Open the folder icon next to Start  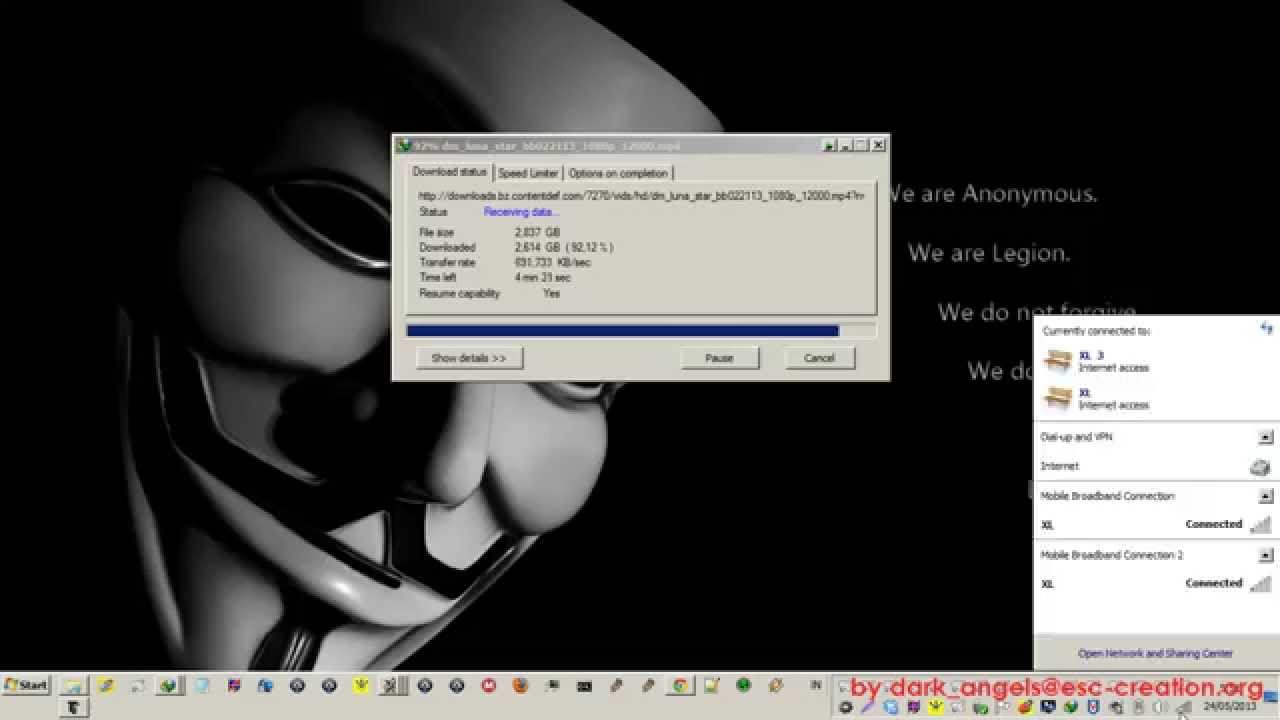tap(72, 686)
